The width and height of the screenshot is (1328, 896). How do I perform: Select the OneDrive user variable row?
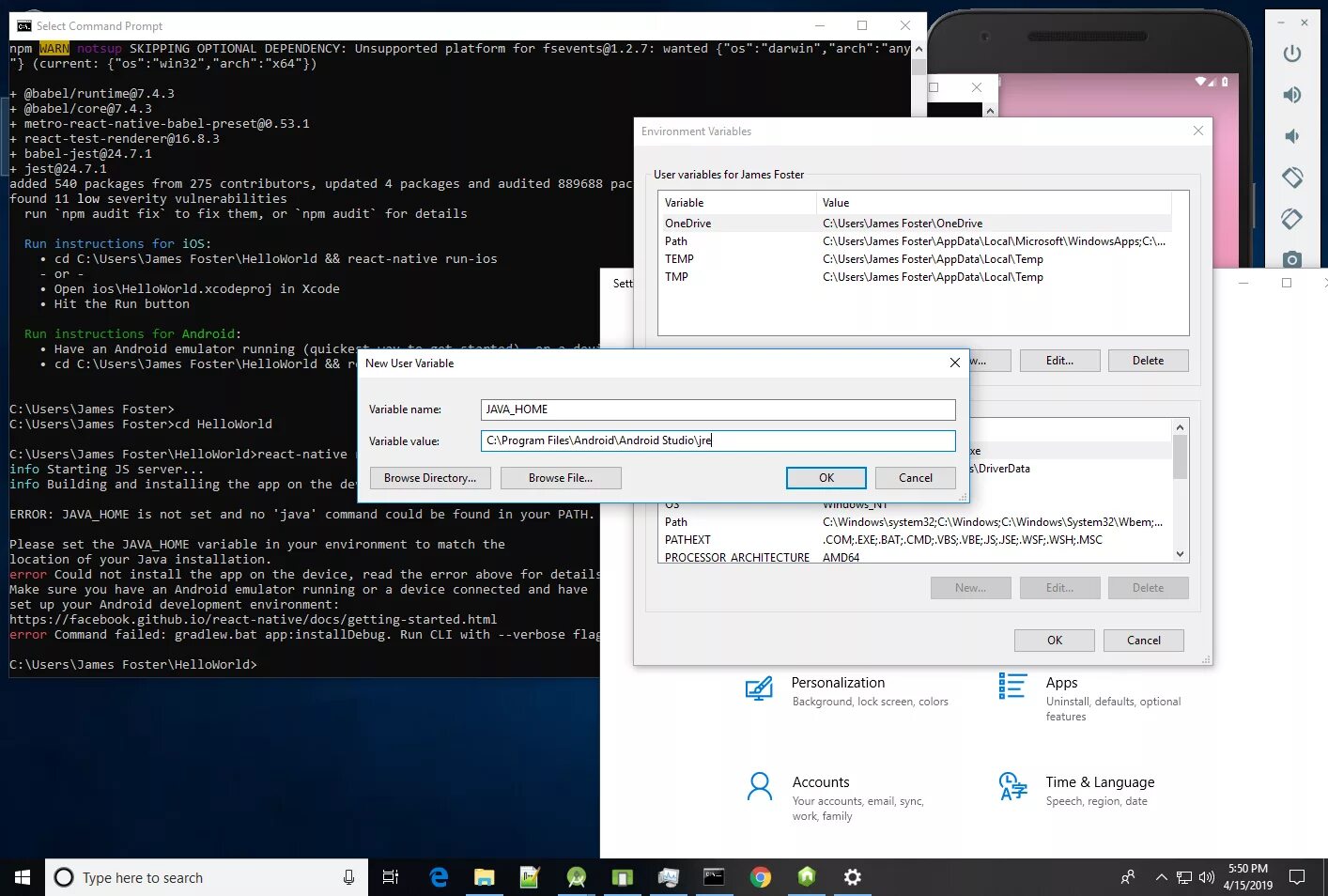click(x=916, y=224)
